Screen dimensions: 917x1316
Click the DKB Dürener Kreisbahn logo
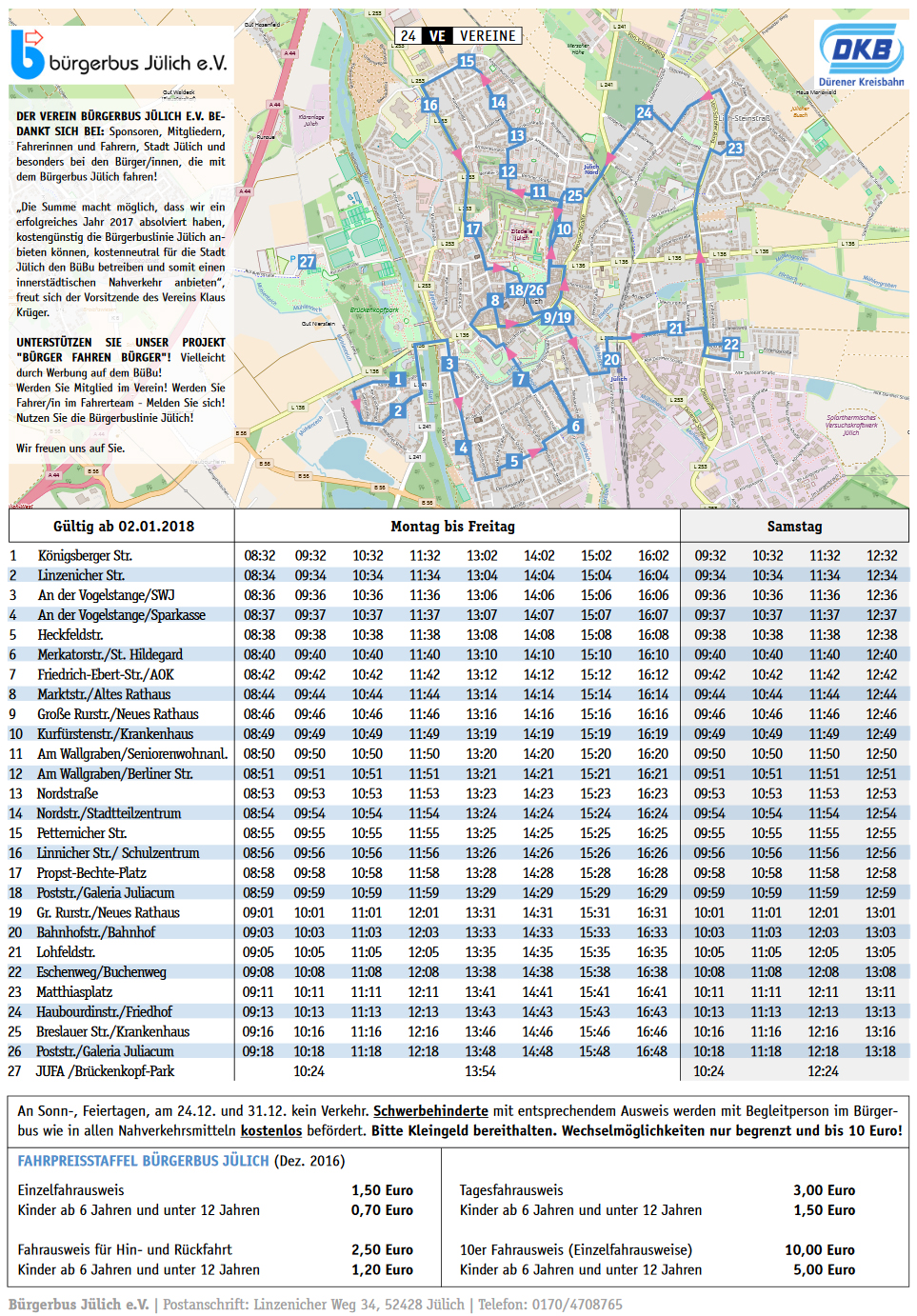tap(862, 54)
